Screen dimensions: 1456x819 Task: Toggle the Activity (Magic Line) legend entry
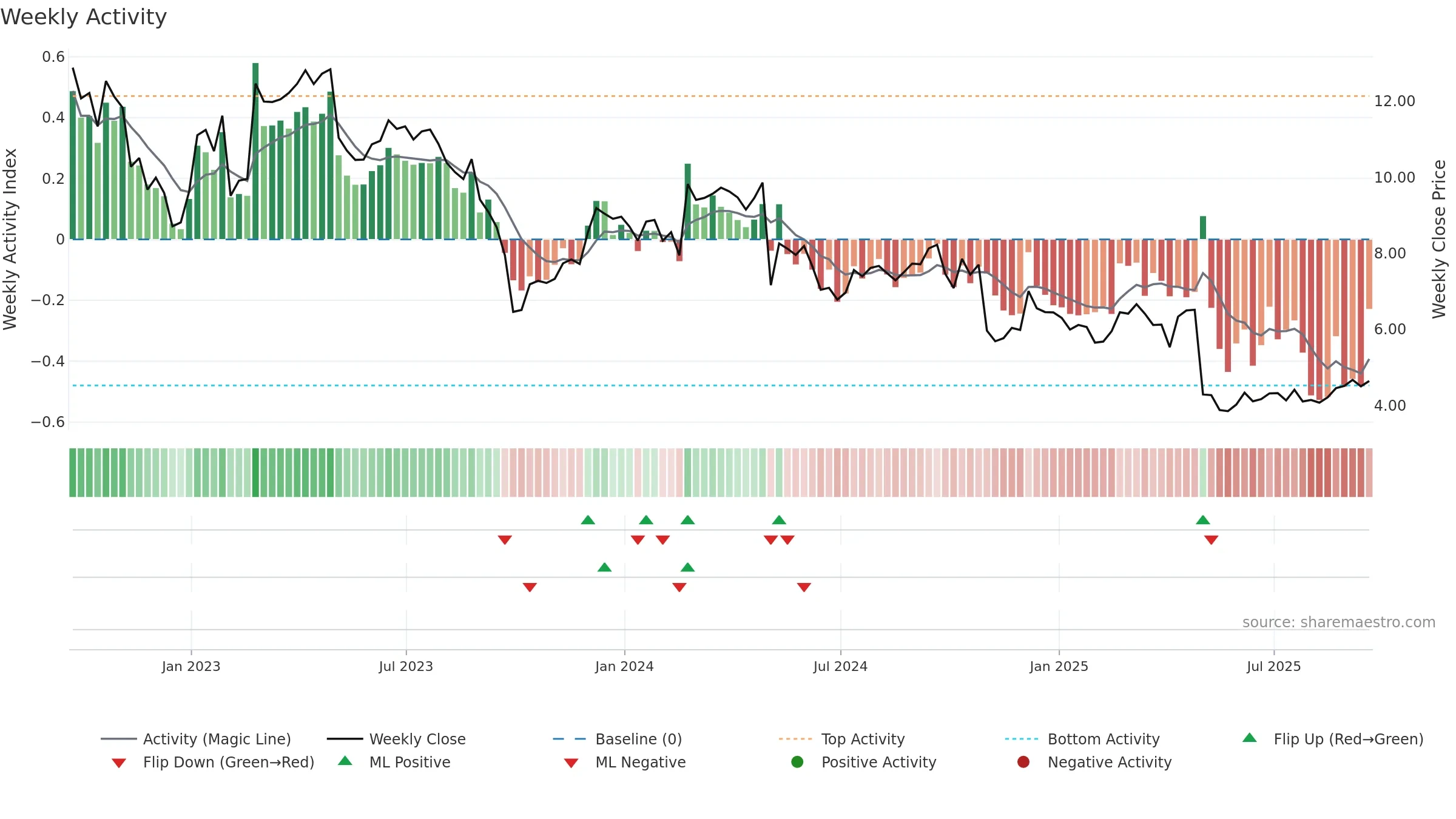point(196,739)
